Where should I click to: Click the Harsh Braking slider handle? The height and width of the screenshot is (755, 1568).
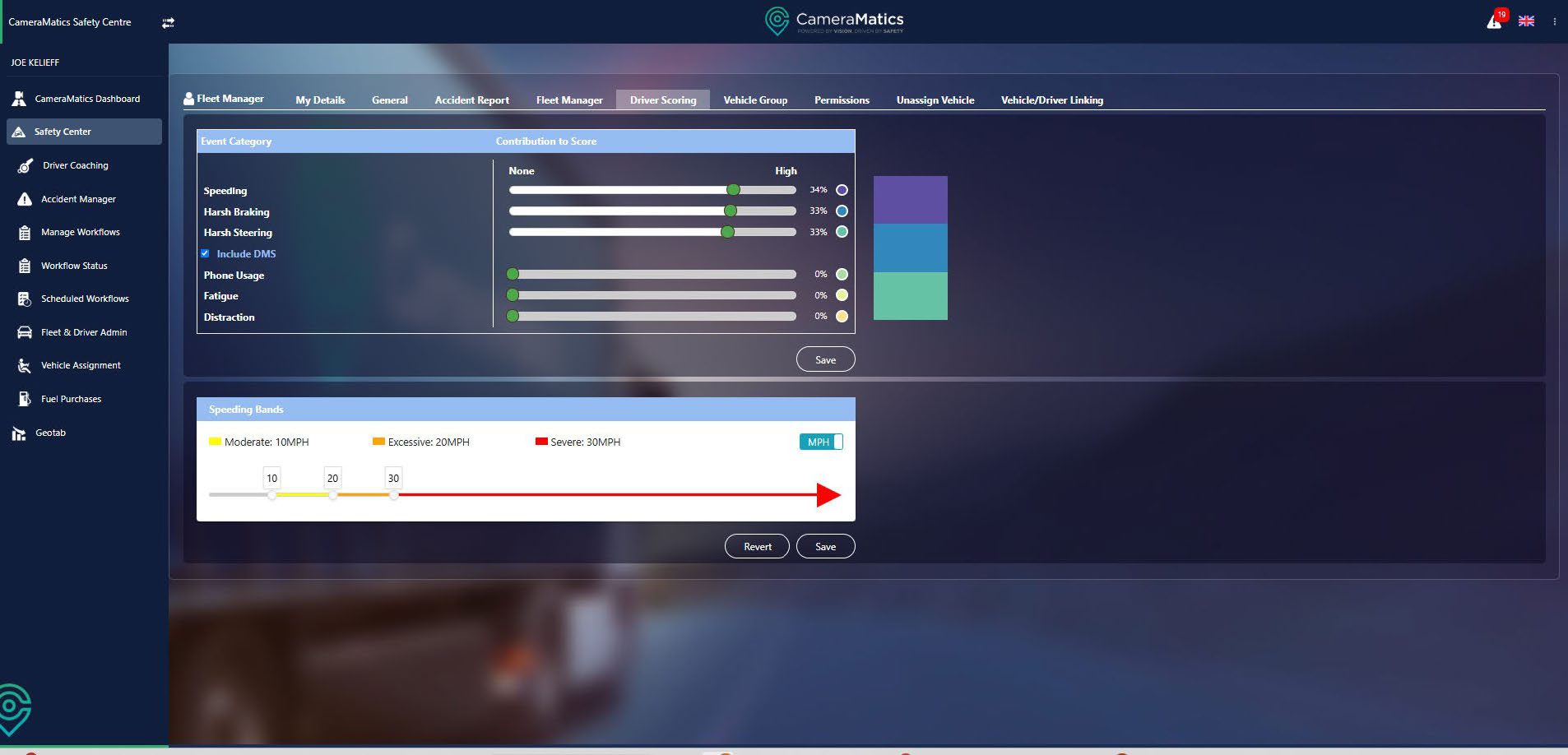pos(730,211)
